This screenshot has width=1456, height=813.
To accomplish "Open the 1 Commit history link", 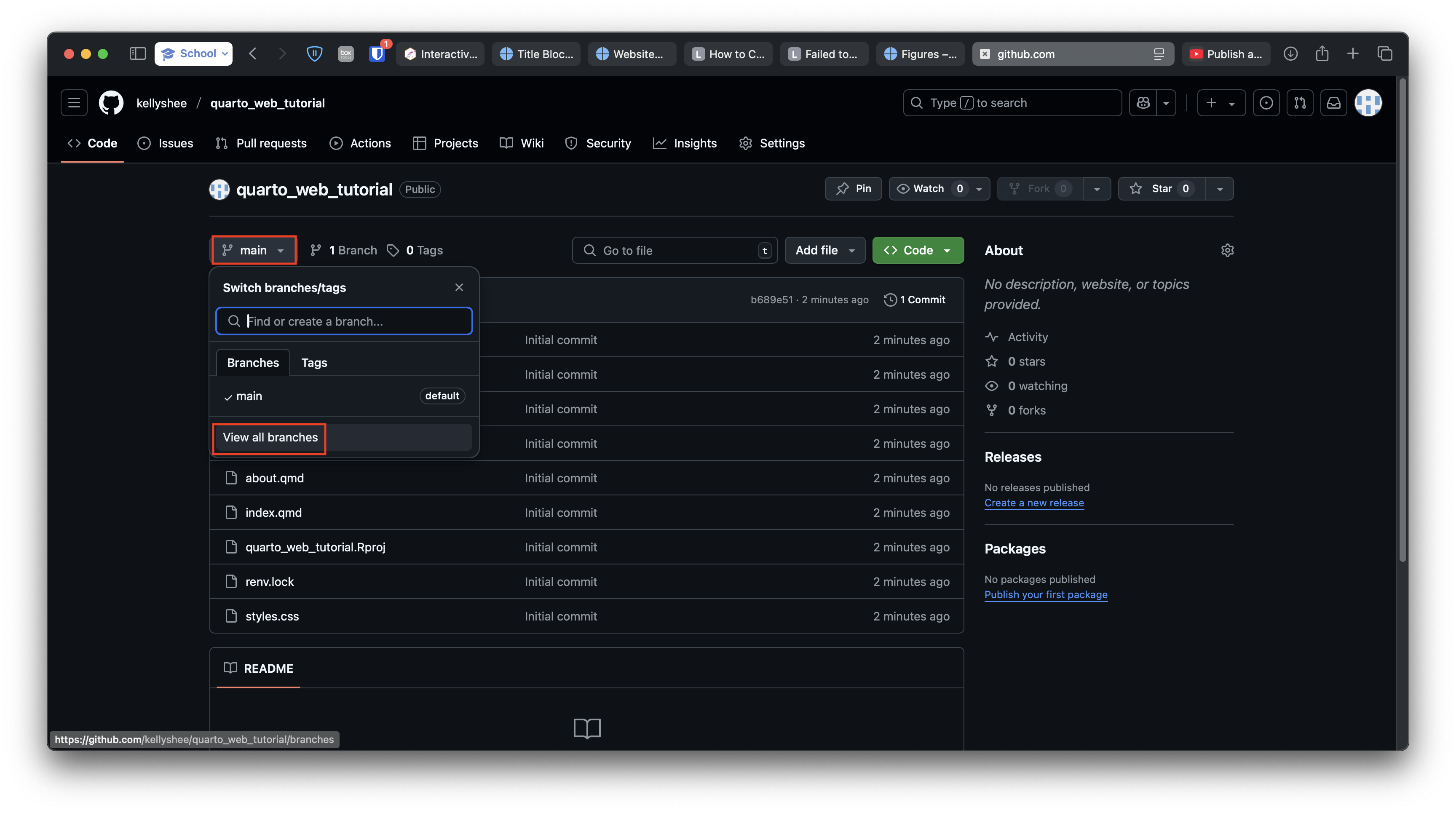I will tap(915, 300).
